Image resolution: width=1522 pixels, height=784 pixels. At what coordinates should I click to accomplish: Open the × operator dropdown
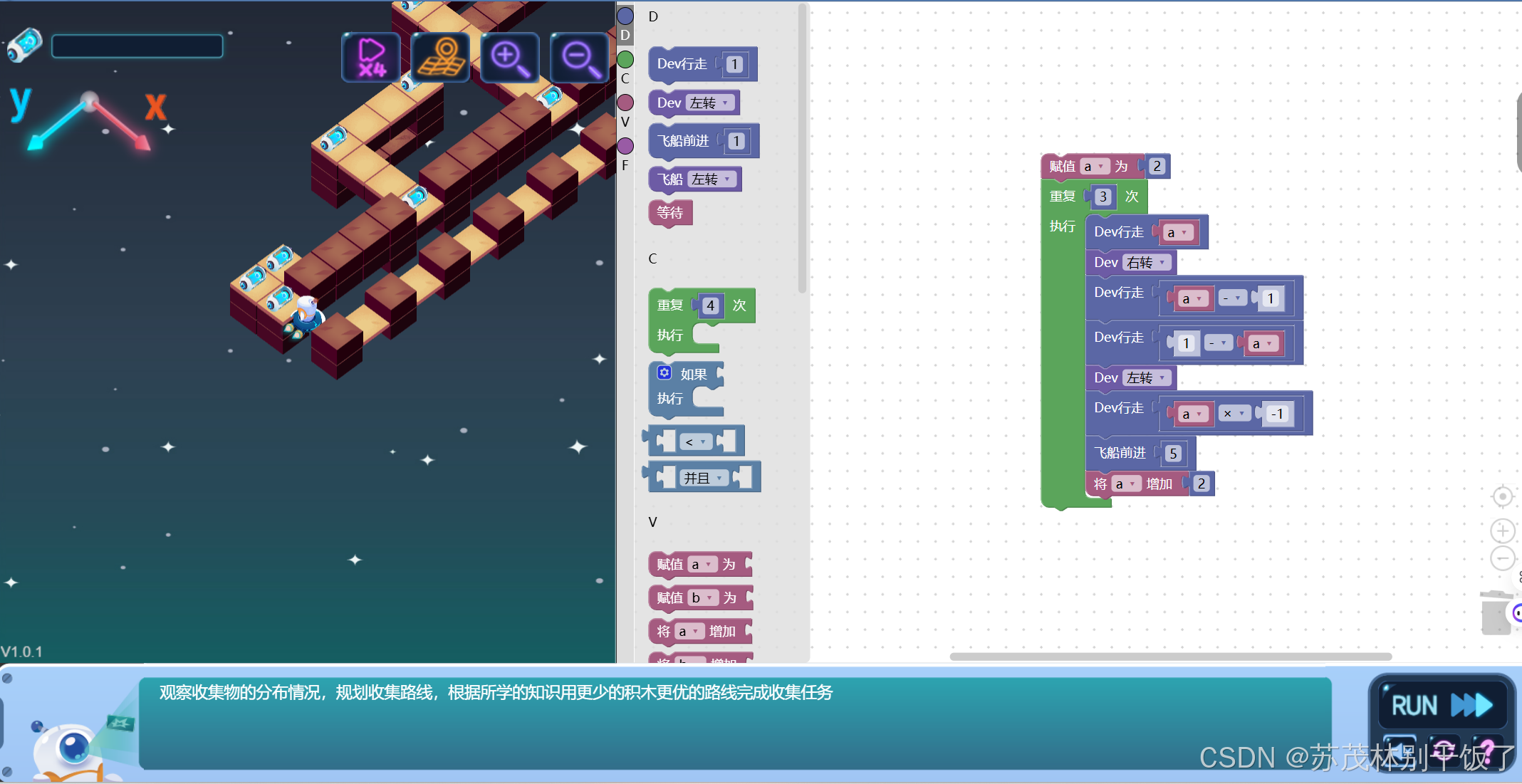[x=1234, y=414]
